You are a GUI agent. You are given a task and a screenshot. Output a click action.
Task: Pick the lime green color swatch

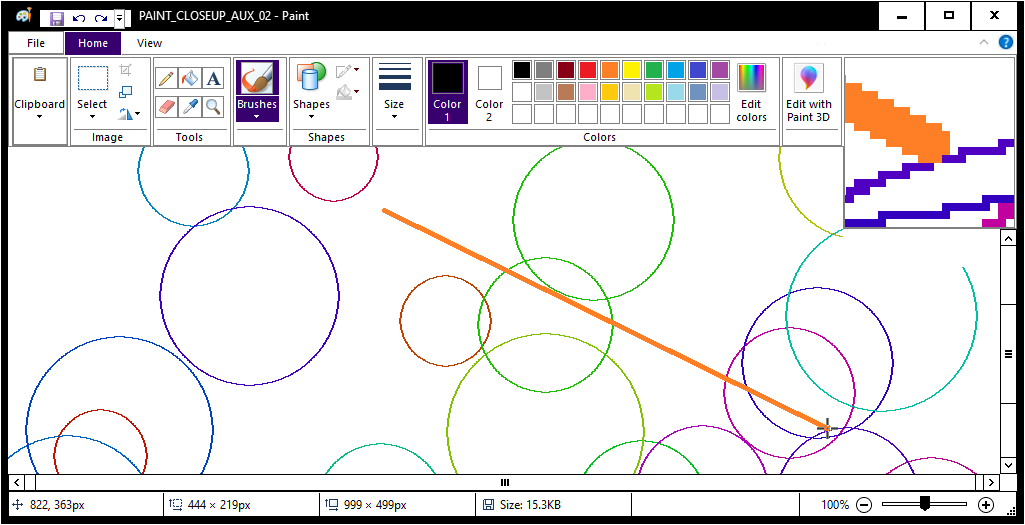(x=654, y=92)
